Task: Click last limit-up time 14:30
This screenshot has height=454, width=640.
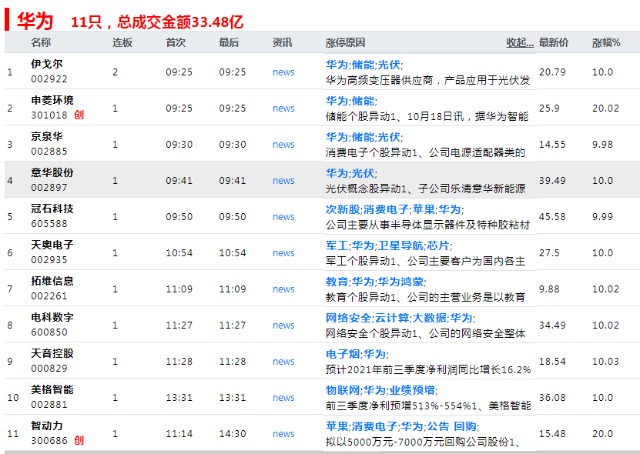Action: pyautogui.click(x=232, y=434)
